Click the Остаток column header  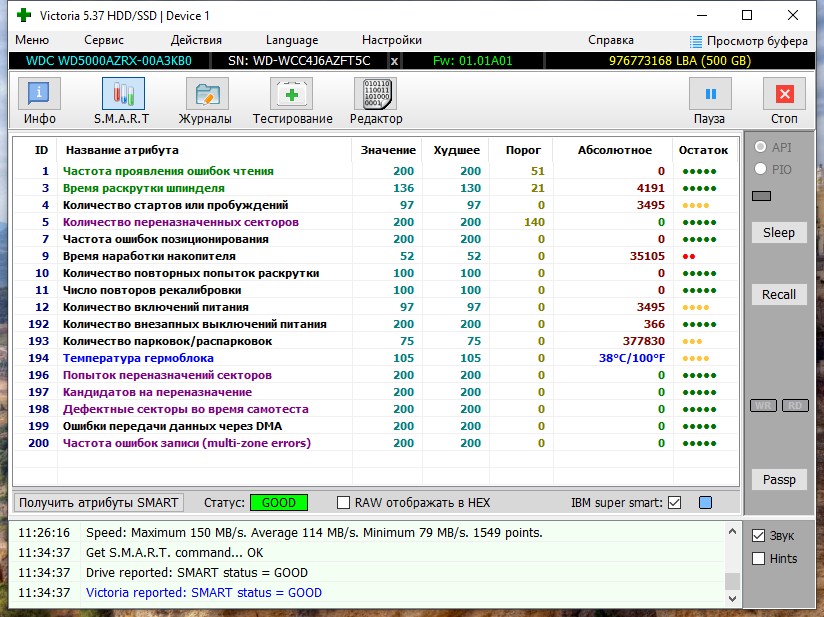[703, 150]
